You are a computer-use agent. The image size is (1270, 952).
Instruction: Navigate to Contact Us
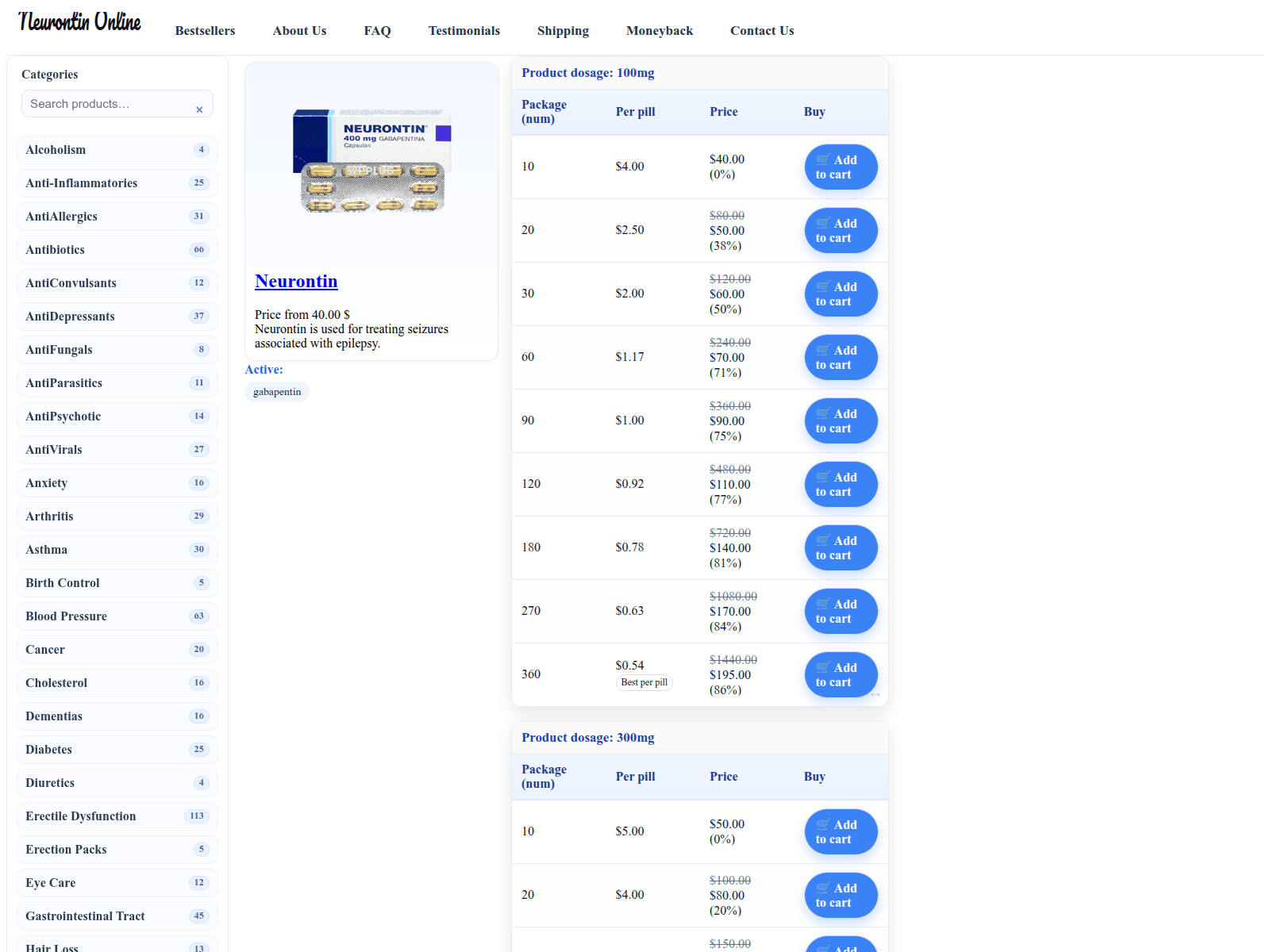[x=761, y=31]
